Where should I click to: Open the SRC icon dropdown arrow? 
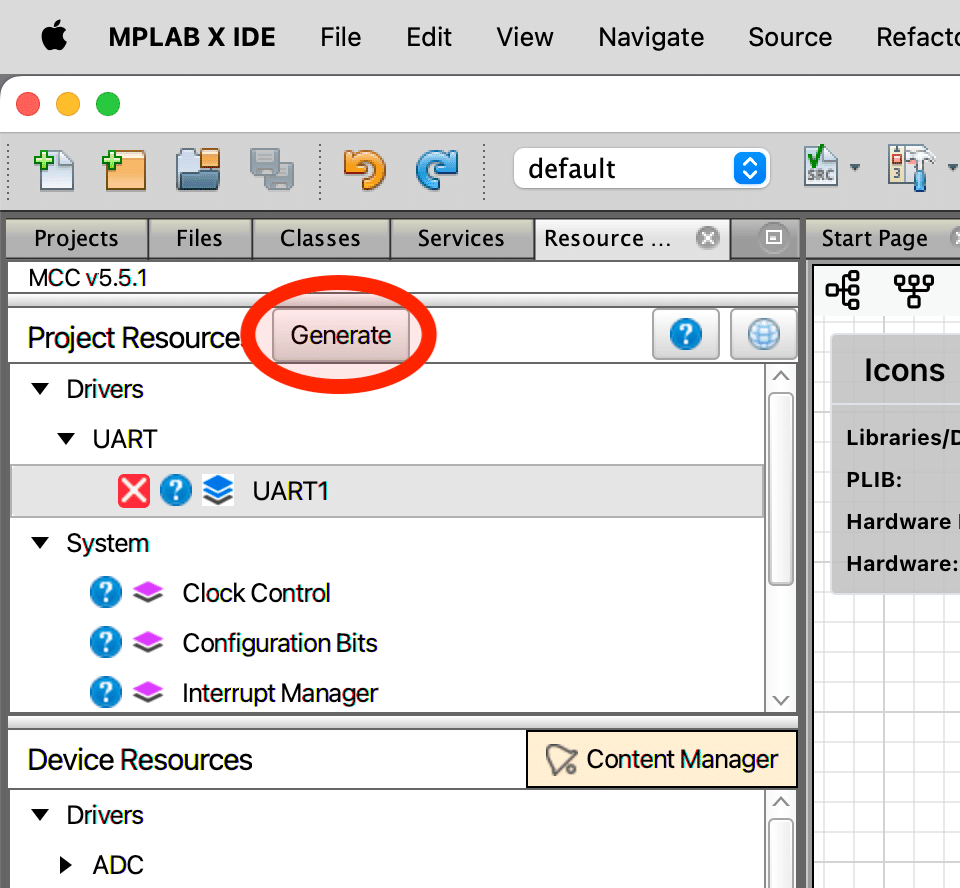click(x=855, y=167)
